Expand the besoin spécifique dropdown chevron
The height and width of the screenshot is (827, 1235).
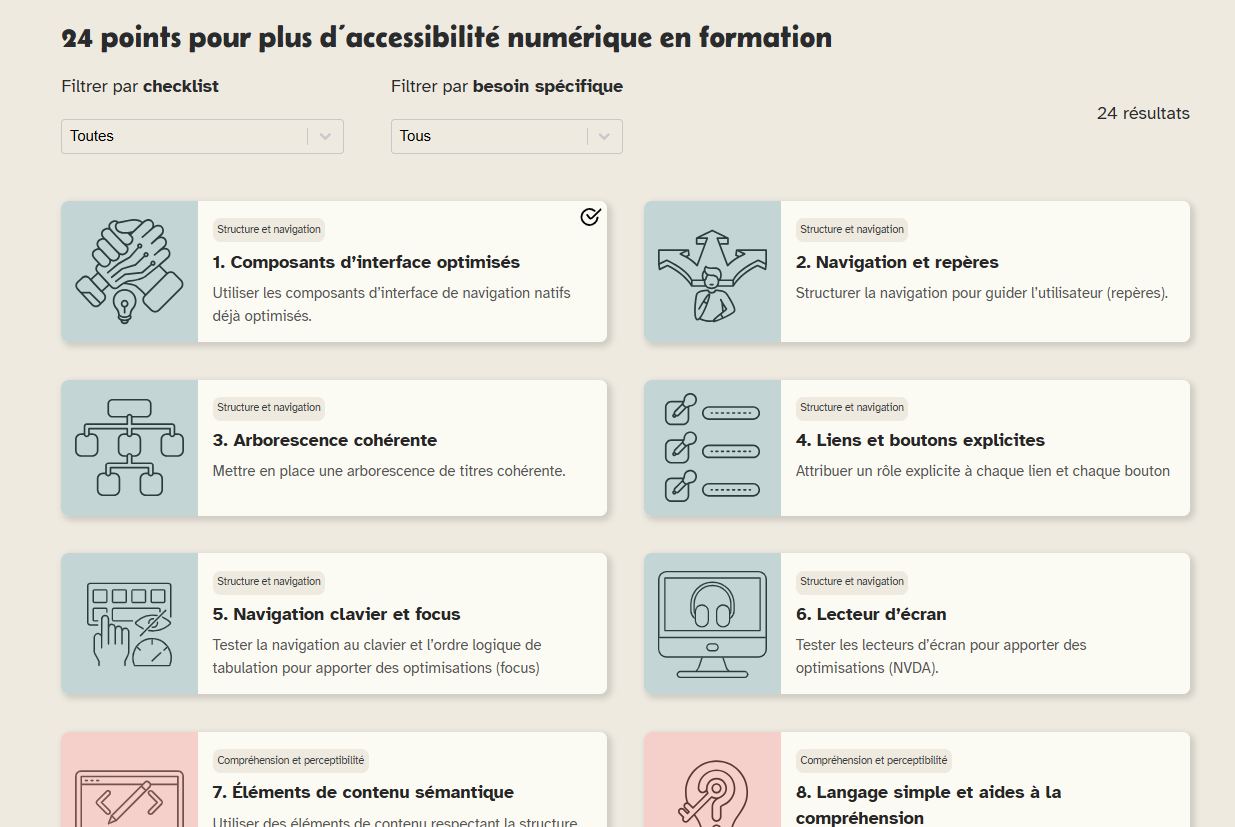604,137
